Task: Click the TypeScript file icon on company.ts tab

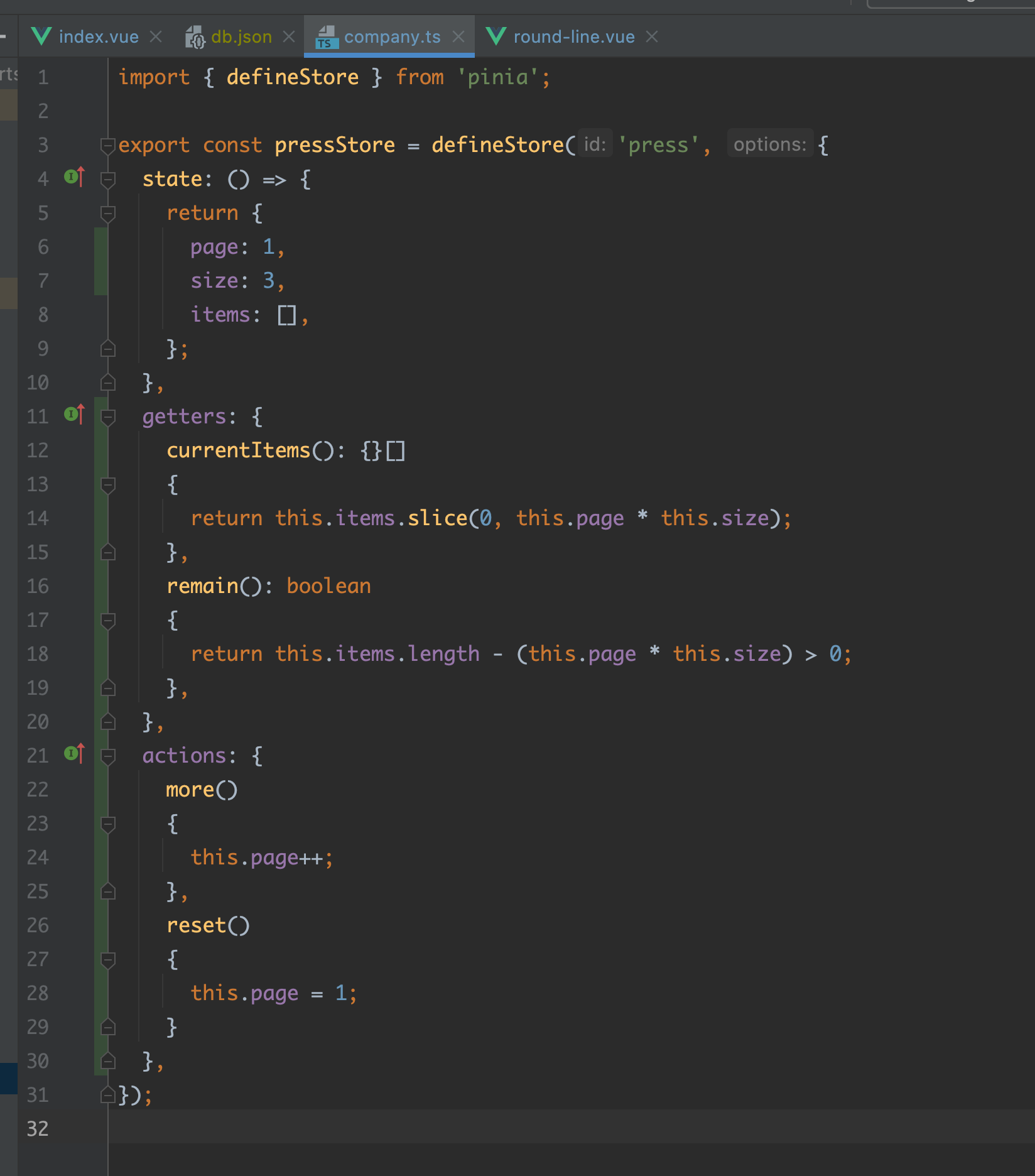Action: click(327, 37)
